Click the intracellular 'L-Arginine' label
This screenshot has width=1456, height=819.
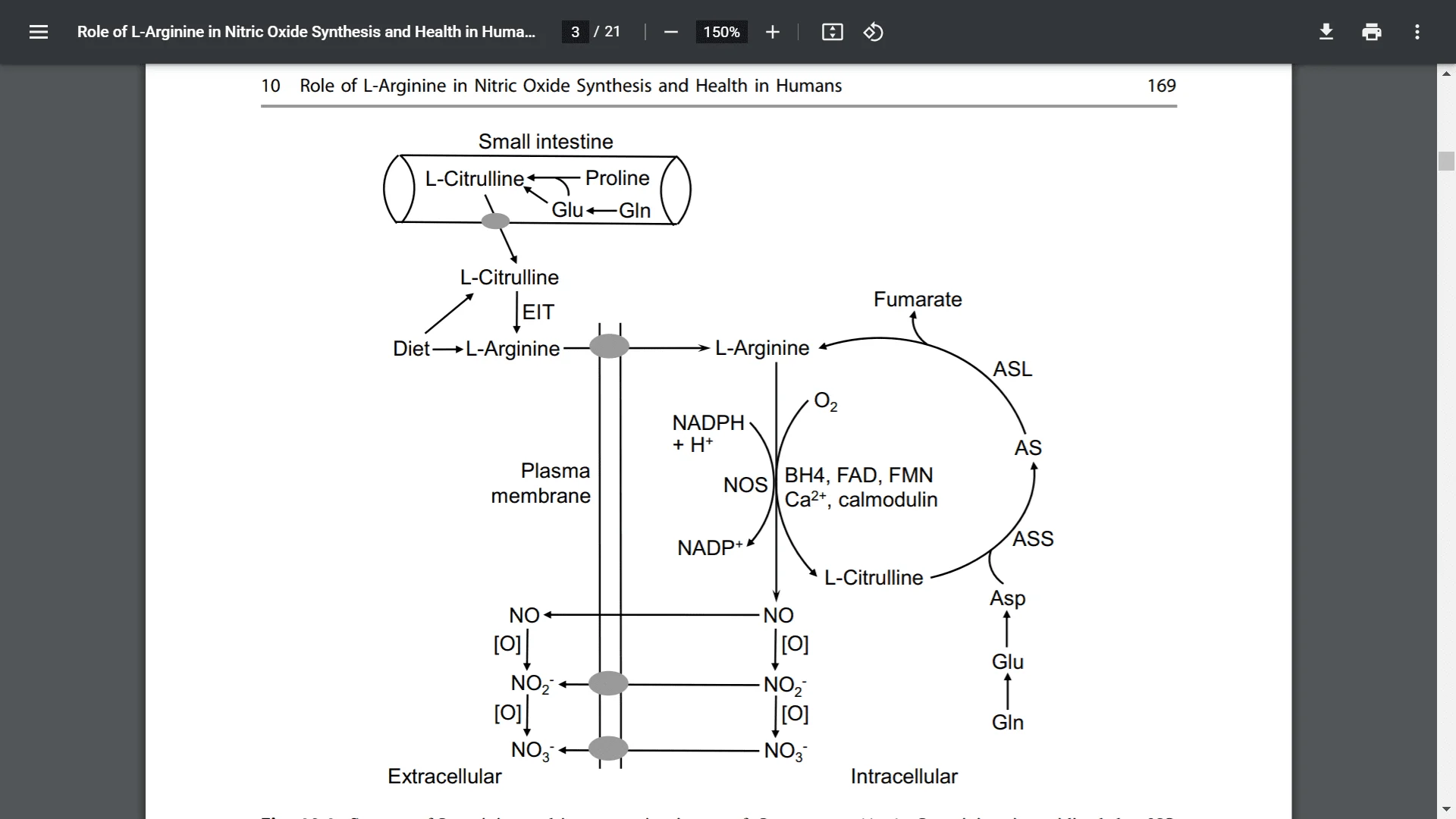click(762, 348)
